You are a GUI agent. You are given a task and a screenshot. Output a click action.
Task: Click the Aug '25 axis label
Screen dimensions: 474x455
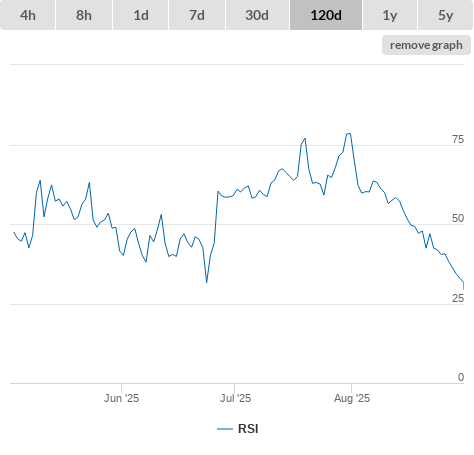point(352,398)
